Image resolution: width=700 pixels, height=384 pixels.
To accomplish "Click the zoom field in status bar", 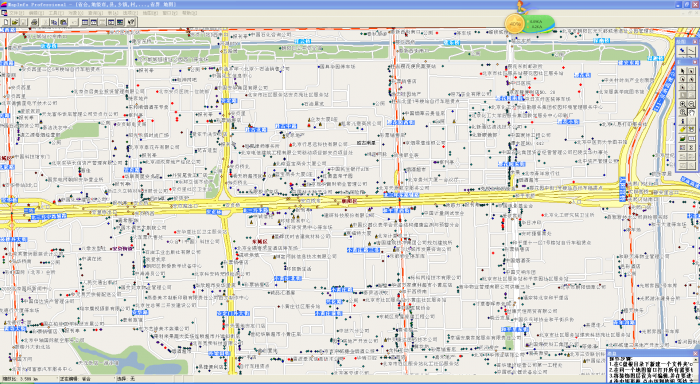I will pyautogui.click(x=28, y=379).
